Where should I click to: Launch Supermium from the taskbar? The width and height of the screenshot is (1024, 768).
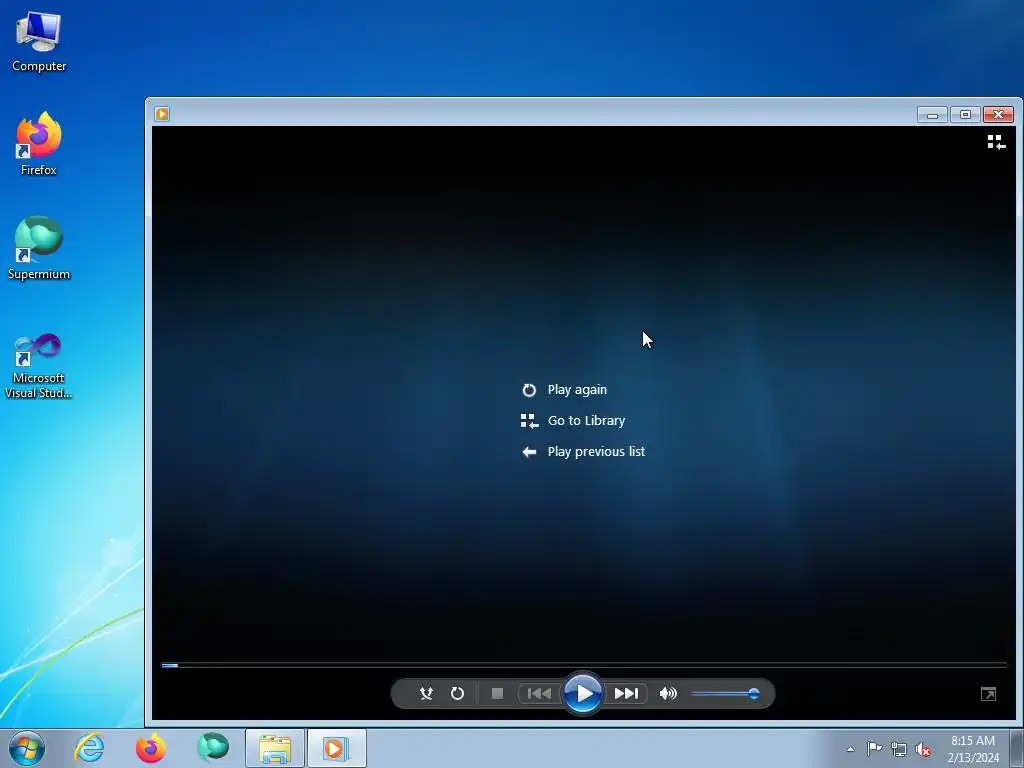pos(213,748)
